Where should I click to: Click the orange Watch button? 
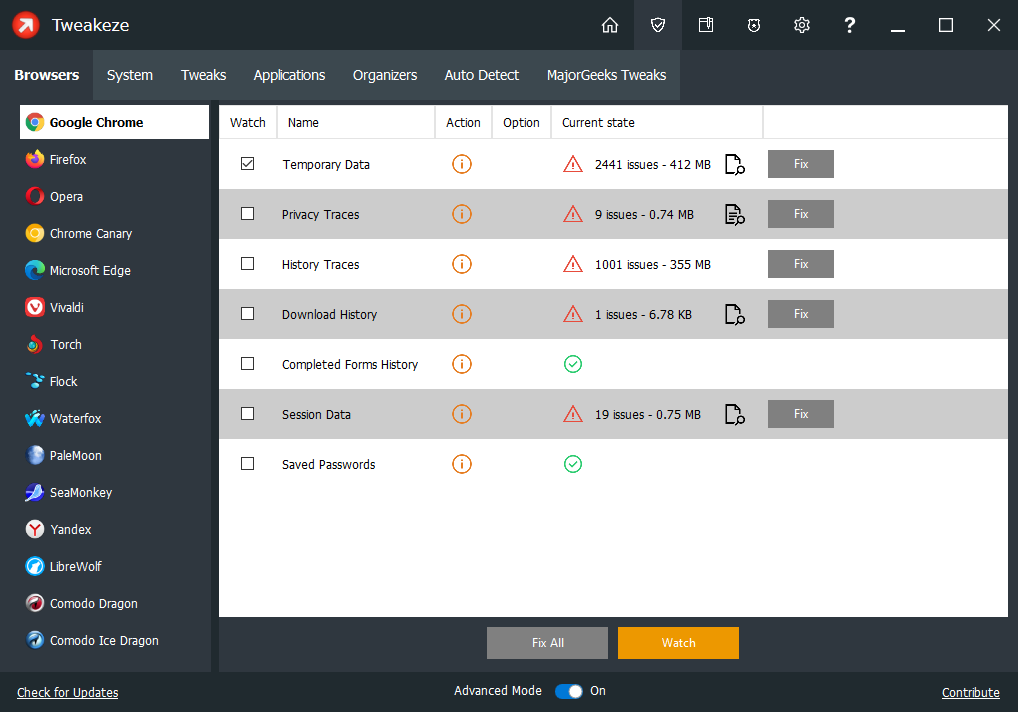678,643
